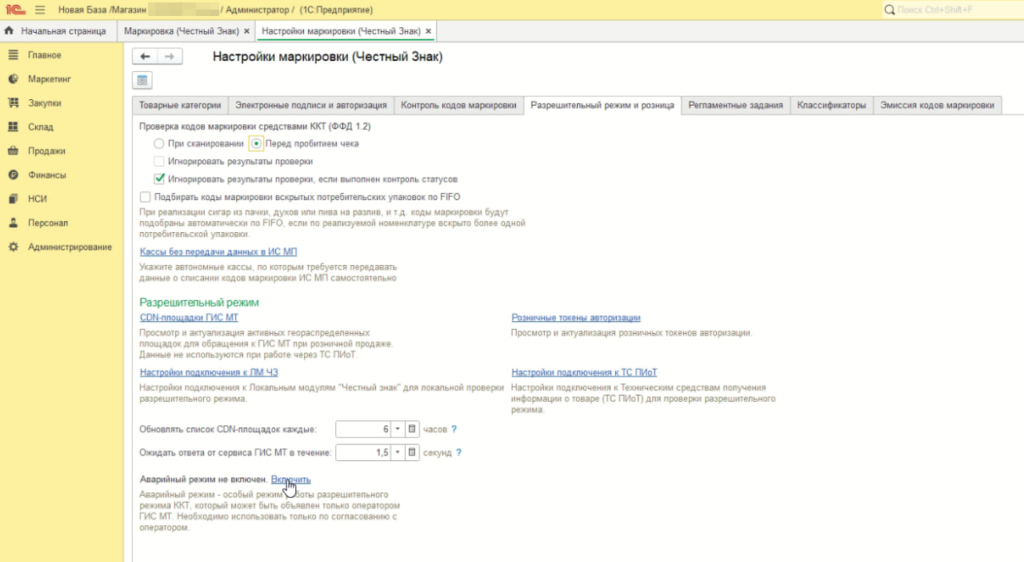1024x562 pixels.
Task: Click the 1C logo icon
Action: pyautogui.click(x=14, y=10)
